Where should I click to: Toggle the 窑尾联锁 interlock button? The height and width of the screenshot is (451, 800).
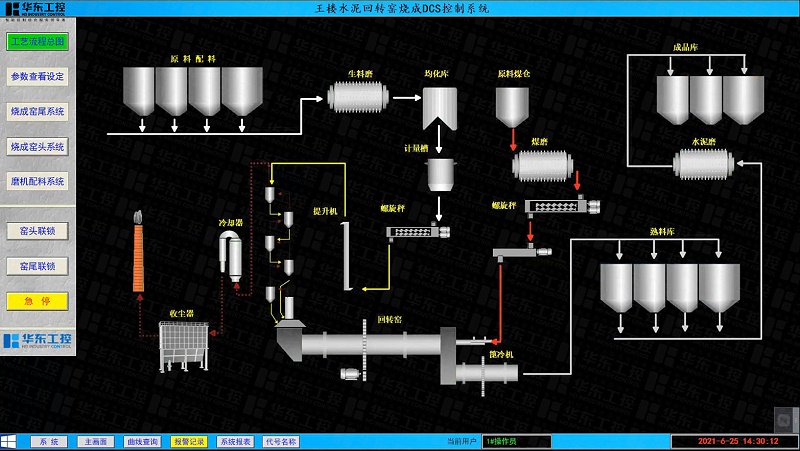coord(37,266)
